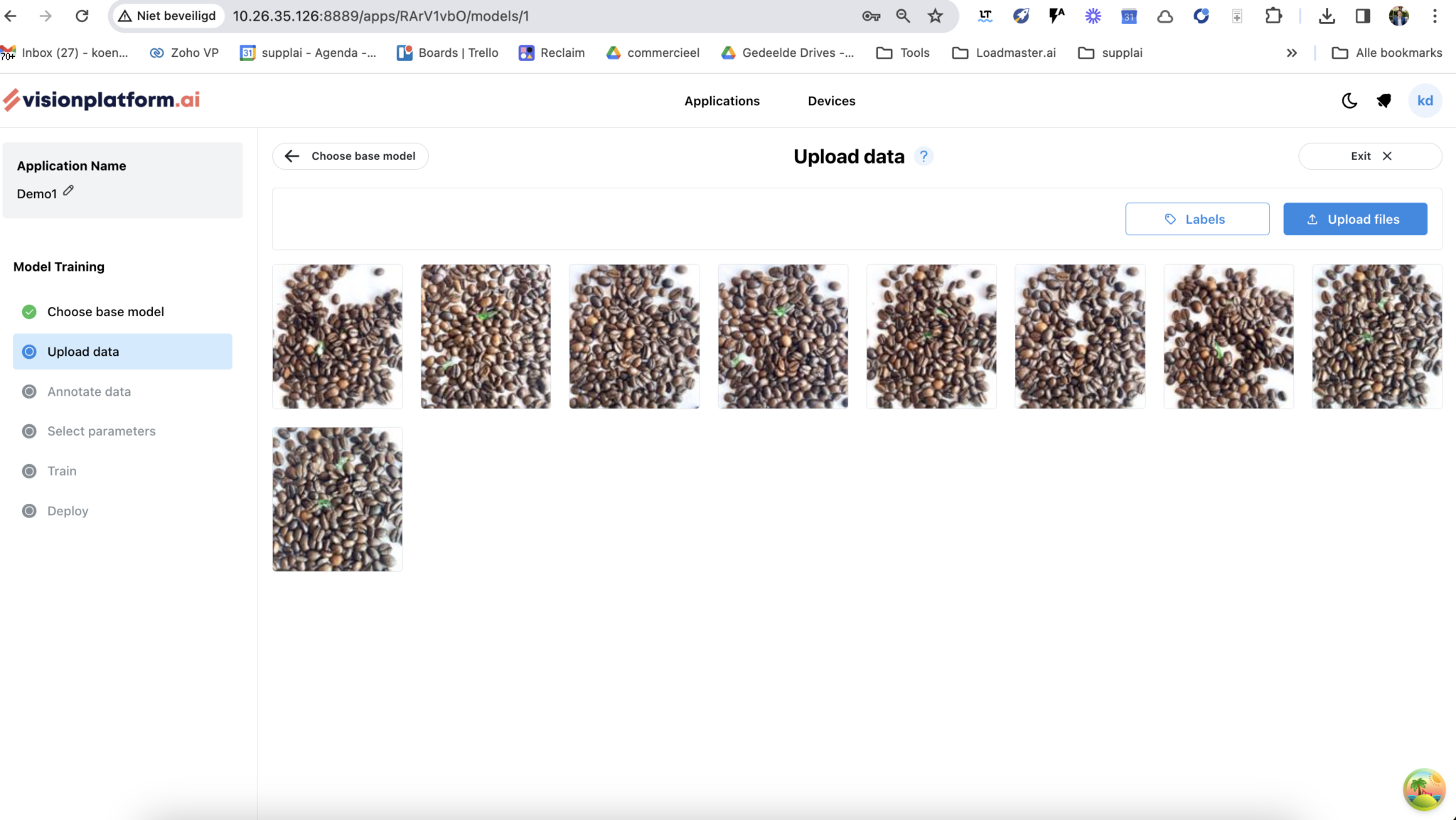This screenshot has height=820, width=1456.
Task: Select the Upload data step indicator
Action: 28,351
